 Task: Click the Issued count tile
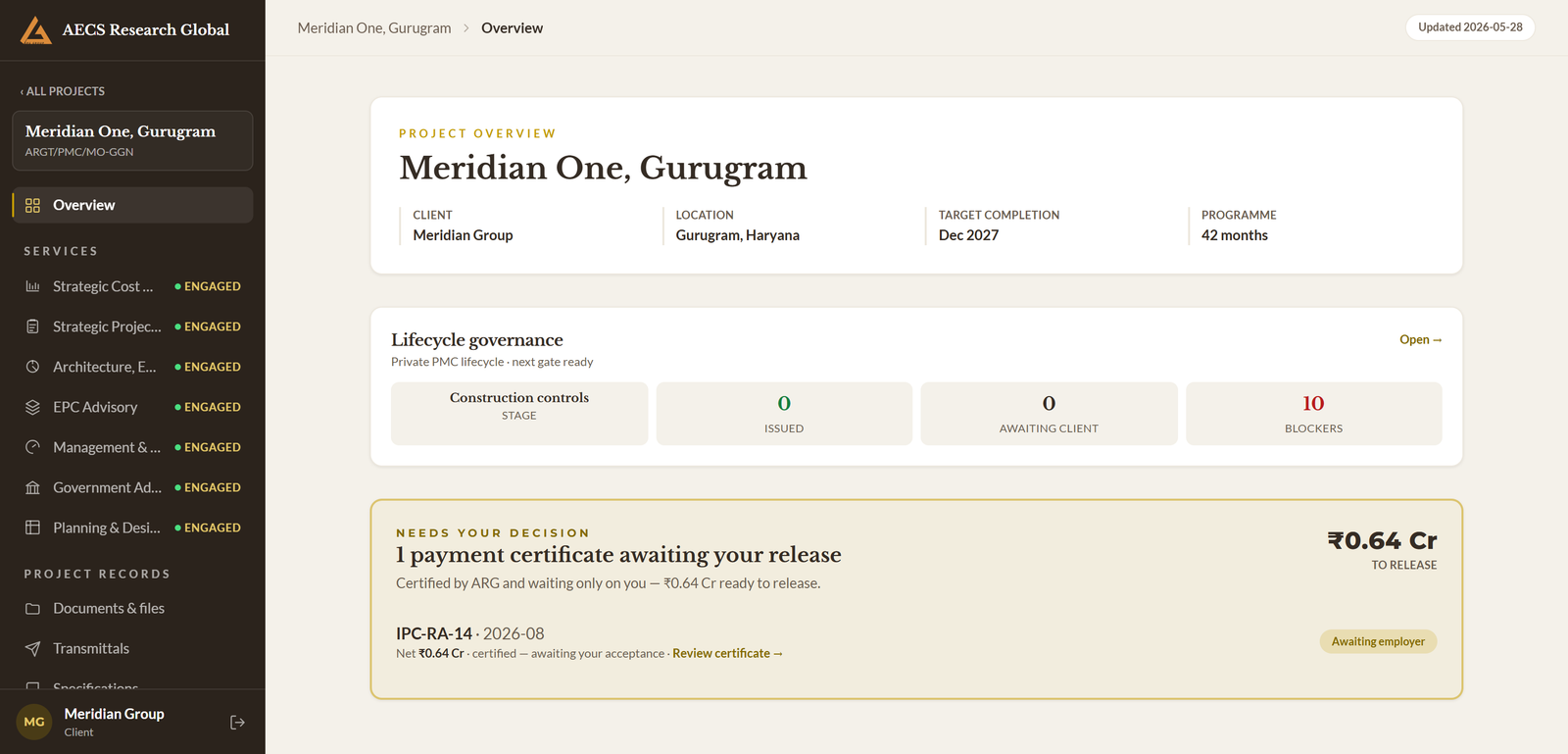784,414
